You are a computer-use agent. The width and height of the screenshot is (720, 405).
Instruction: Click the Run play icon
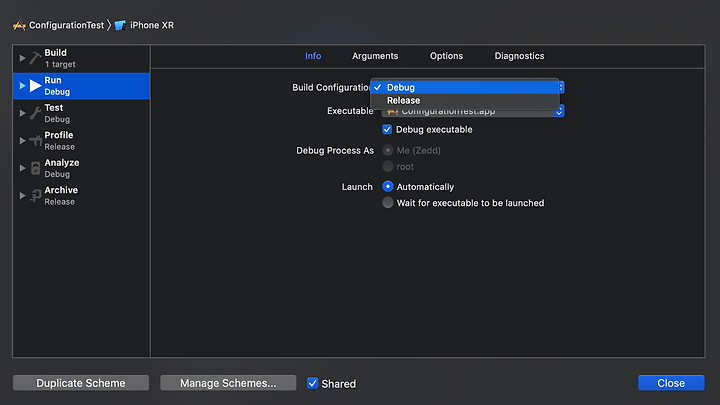coord(35,85)
